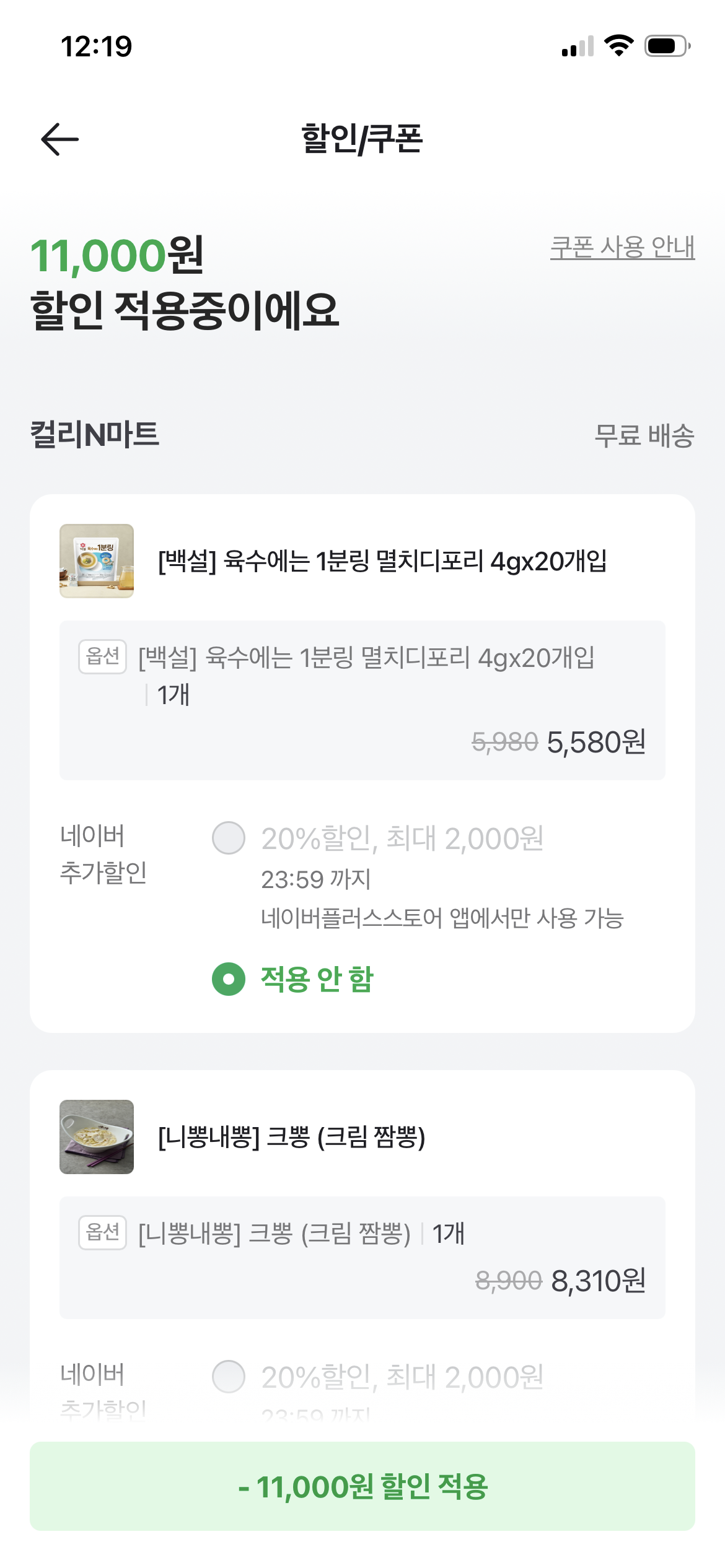The height and width of the screenshot is (1568, 725).
Task: Select 20% discount radio for 멸치디포리
Action: point(229,838)
